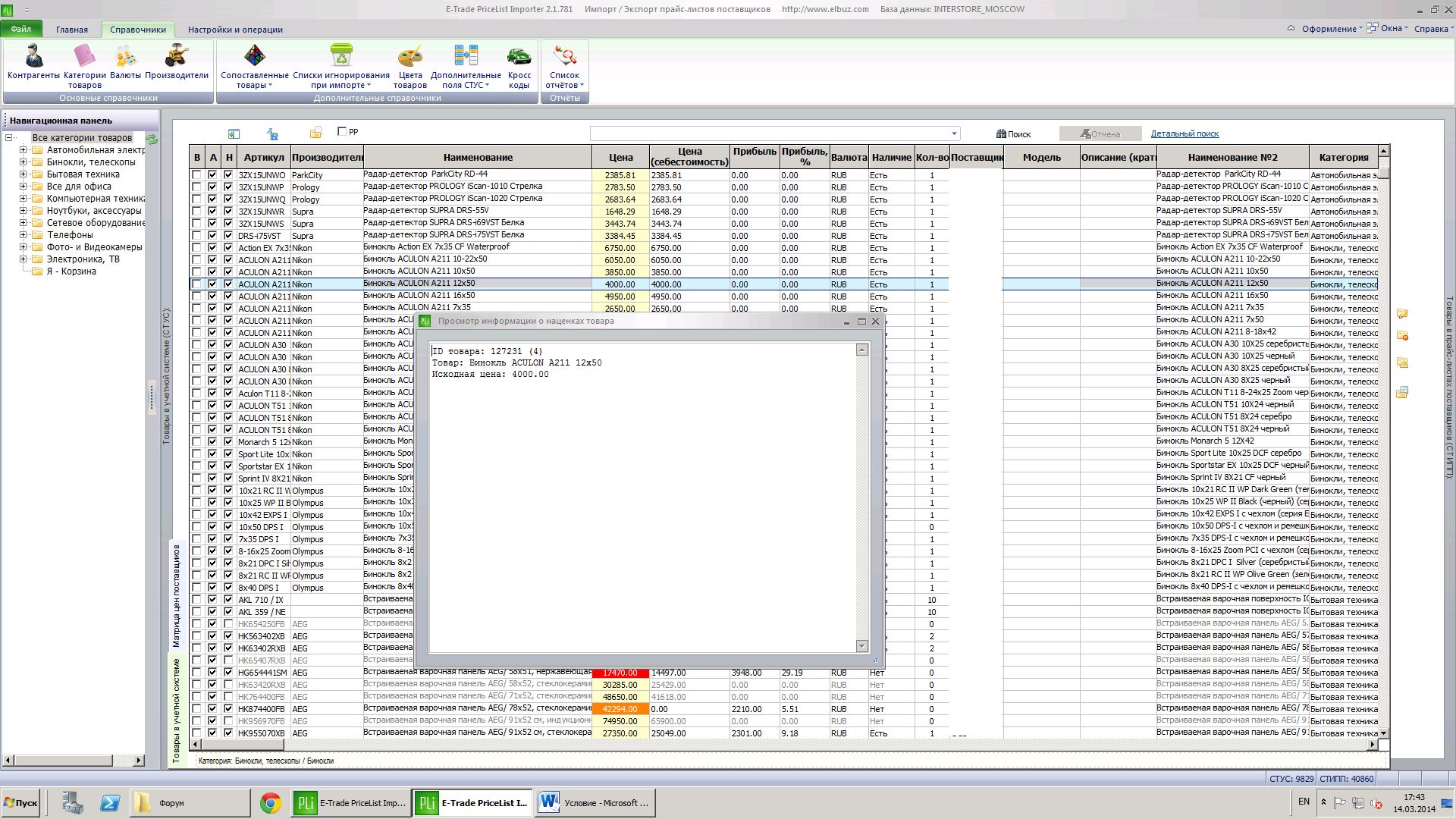
Task: Open Кросс коды reference
Action: click(519, 67)
